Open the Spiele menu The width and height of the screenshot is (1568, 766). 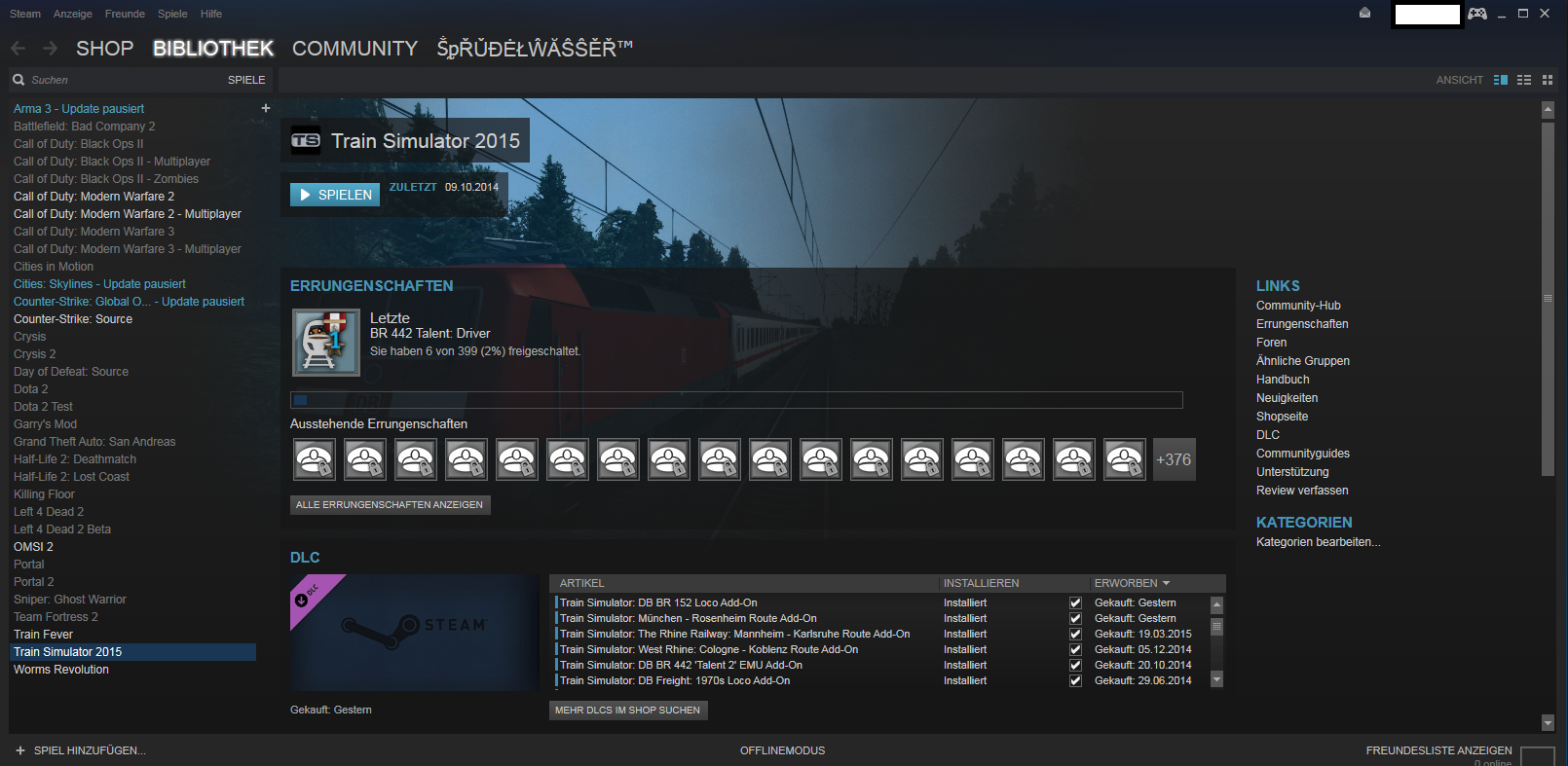pos(172,14)
